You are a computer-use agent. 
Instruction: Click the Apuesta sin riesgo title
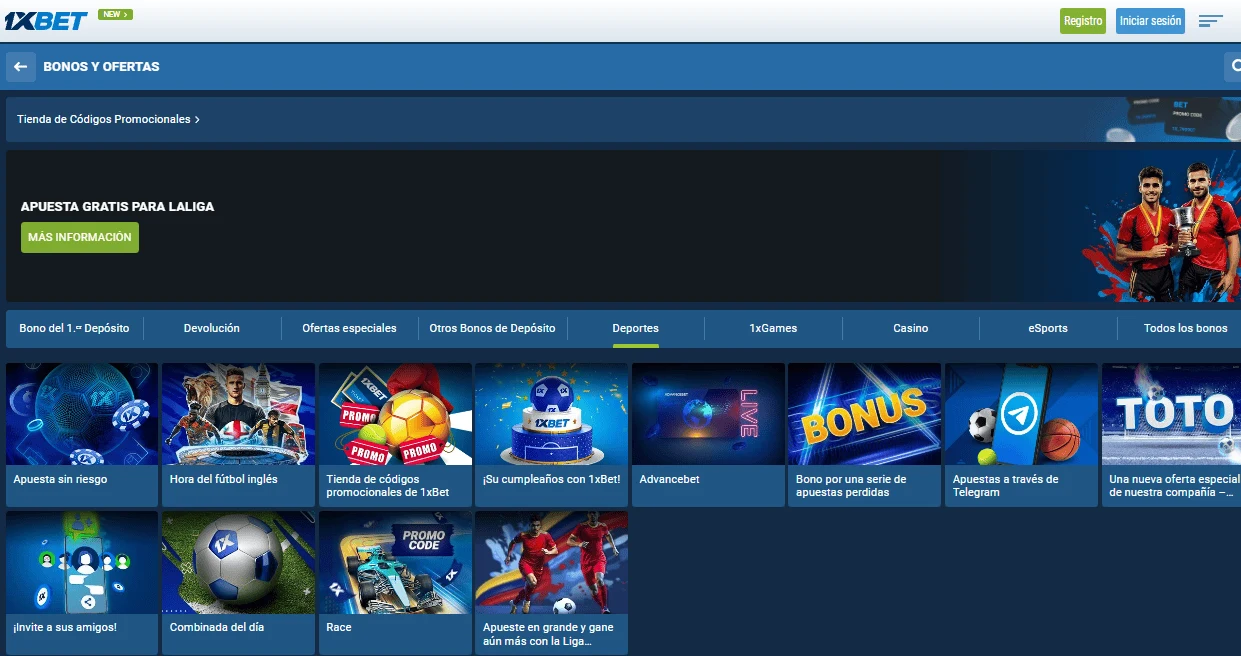pos(60,480)
